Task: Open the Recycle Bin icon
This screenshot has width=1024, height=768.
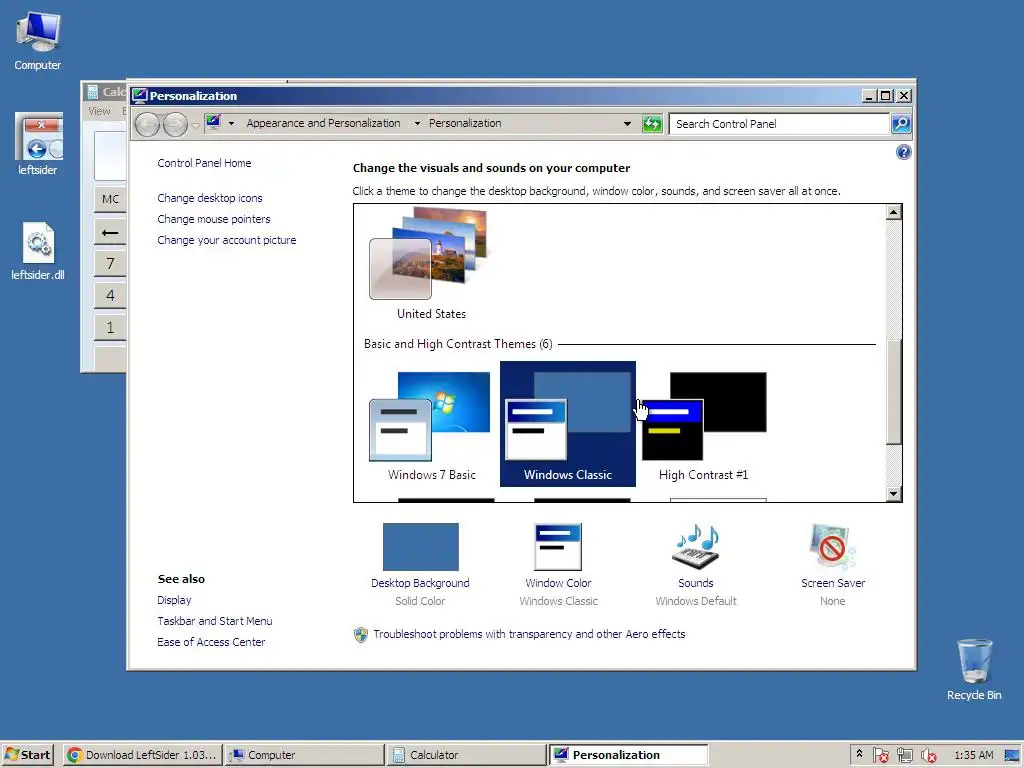Action: coord(974,669)
